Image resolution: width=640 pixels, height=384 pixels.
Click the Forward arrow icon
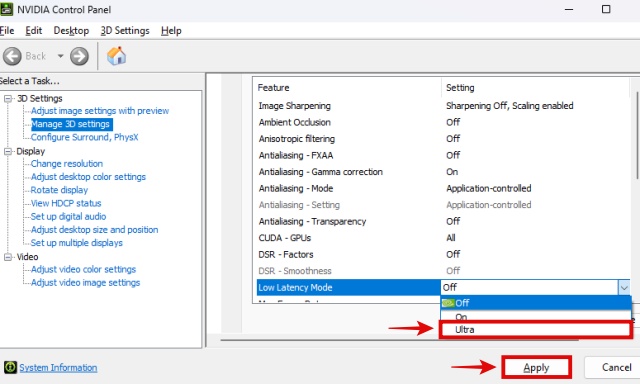(x=79, y=56)
